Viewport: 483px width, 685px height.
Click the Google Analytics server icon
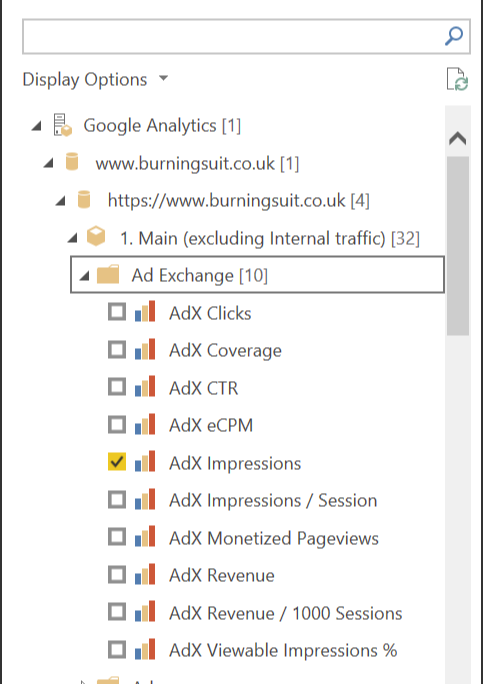(62, 125)
